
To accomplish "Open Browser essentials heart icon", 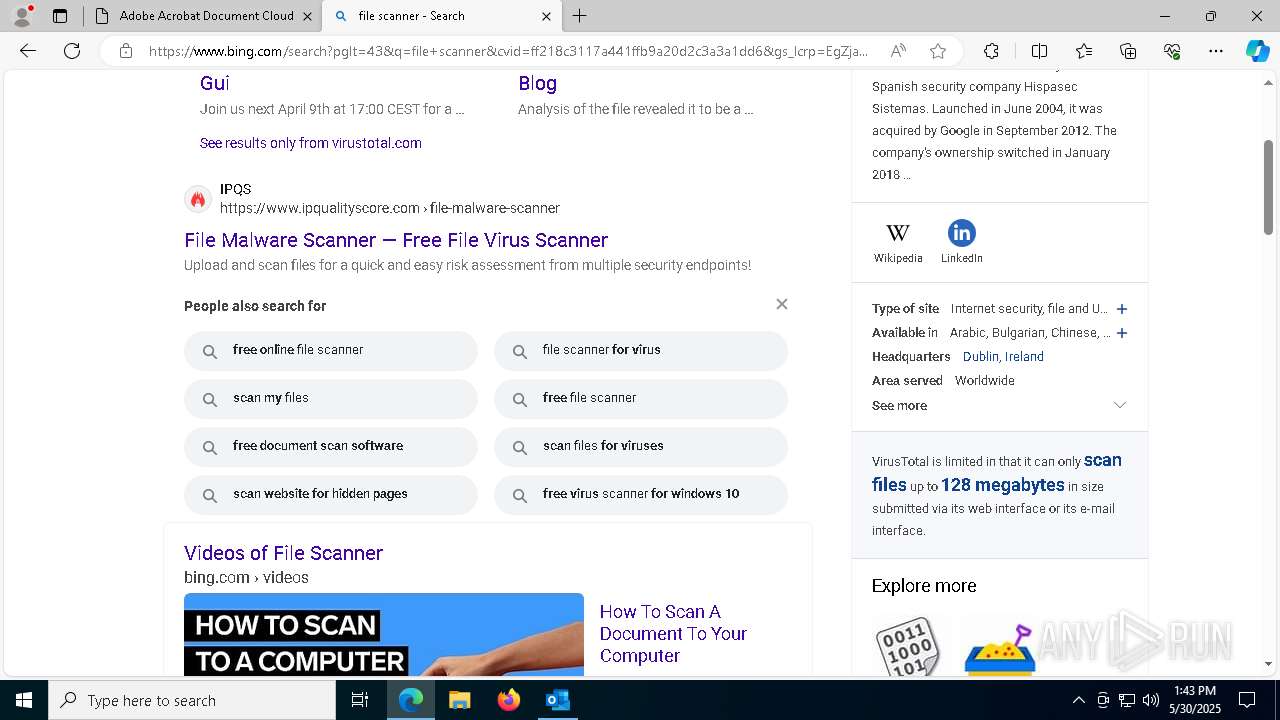I will click(x=1172, y=51).
